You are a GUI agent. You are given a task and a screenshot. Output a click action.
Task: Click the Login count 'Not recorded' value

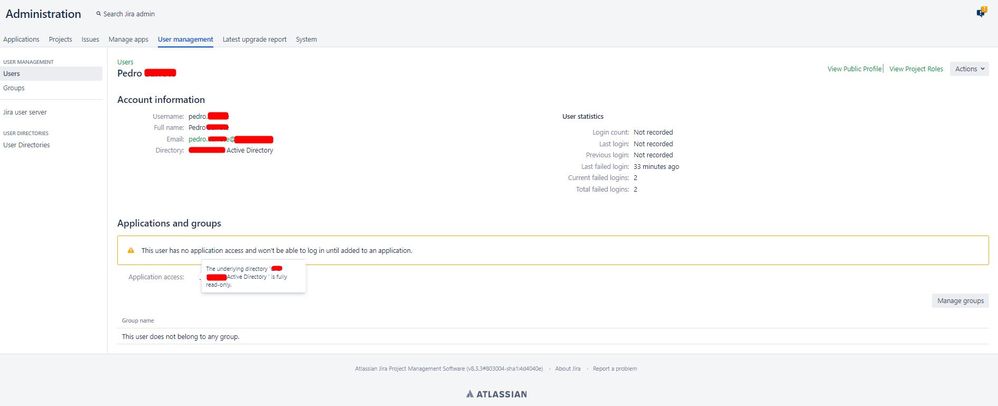[653, 132]
